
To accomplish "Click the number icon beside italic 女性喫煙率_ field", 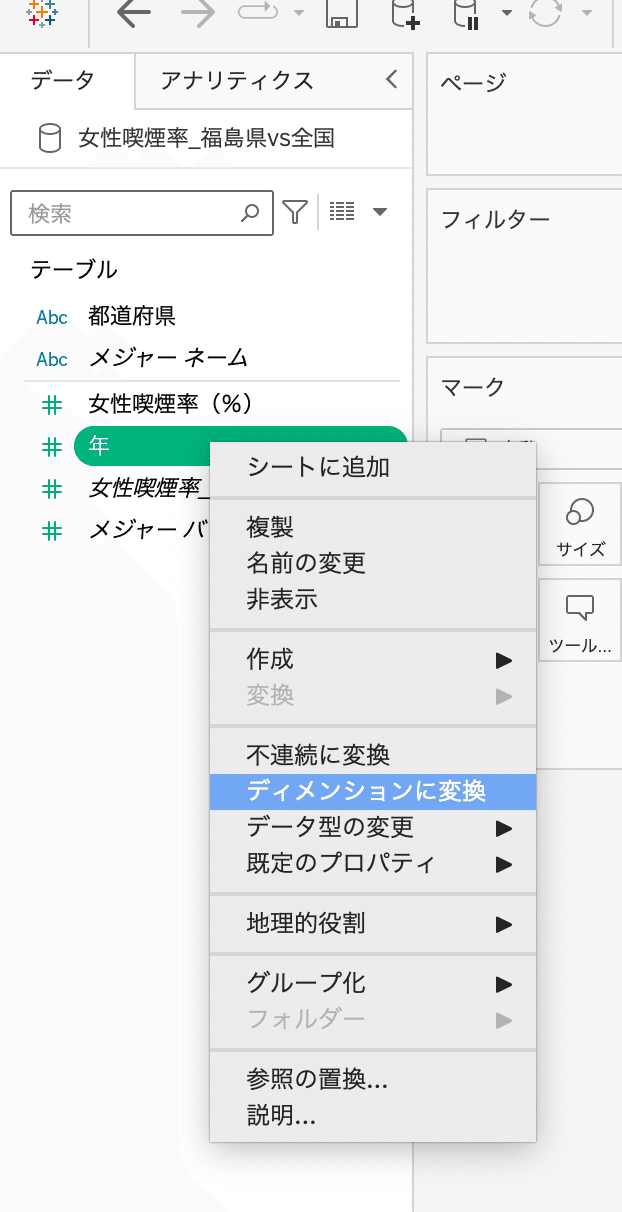I will coord(52,489).
